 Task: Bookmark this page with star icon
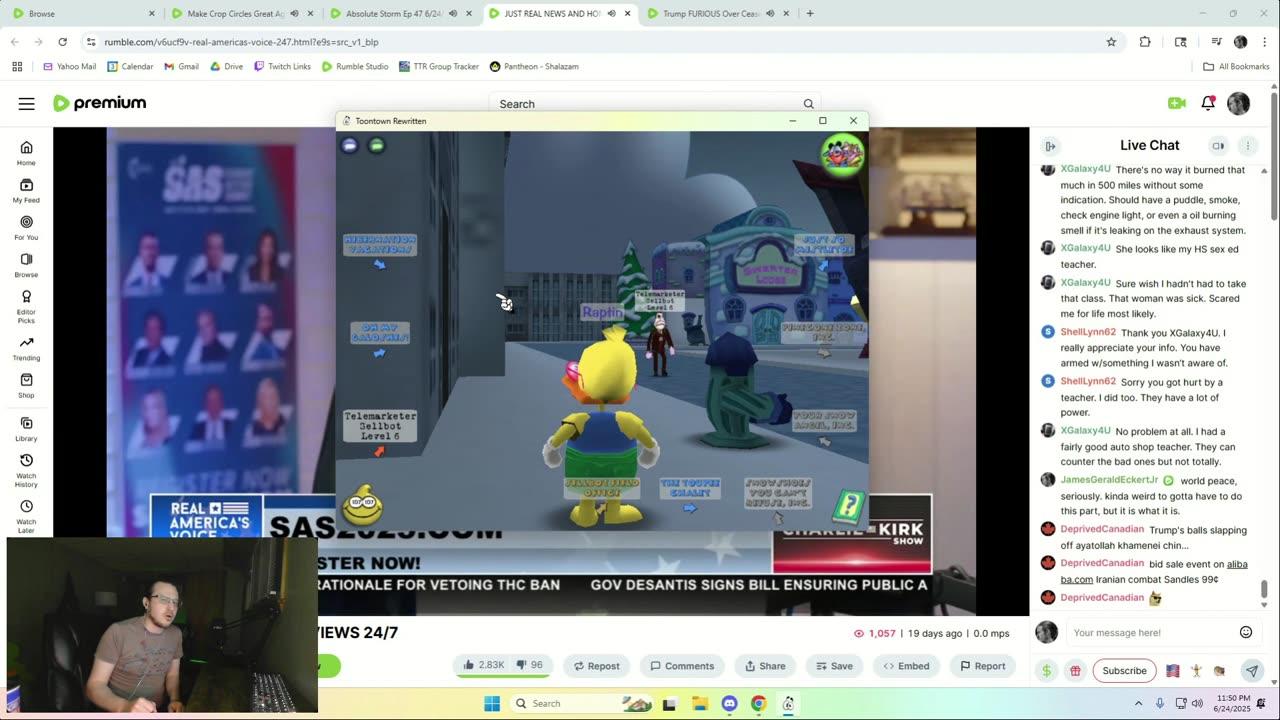[x=1111, y=42]
